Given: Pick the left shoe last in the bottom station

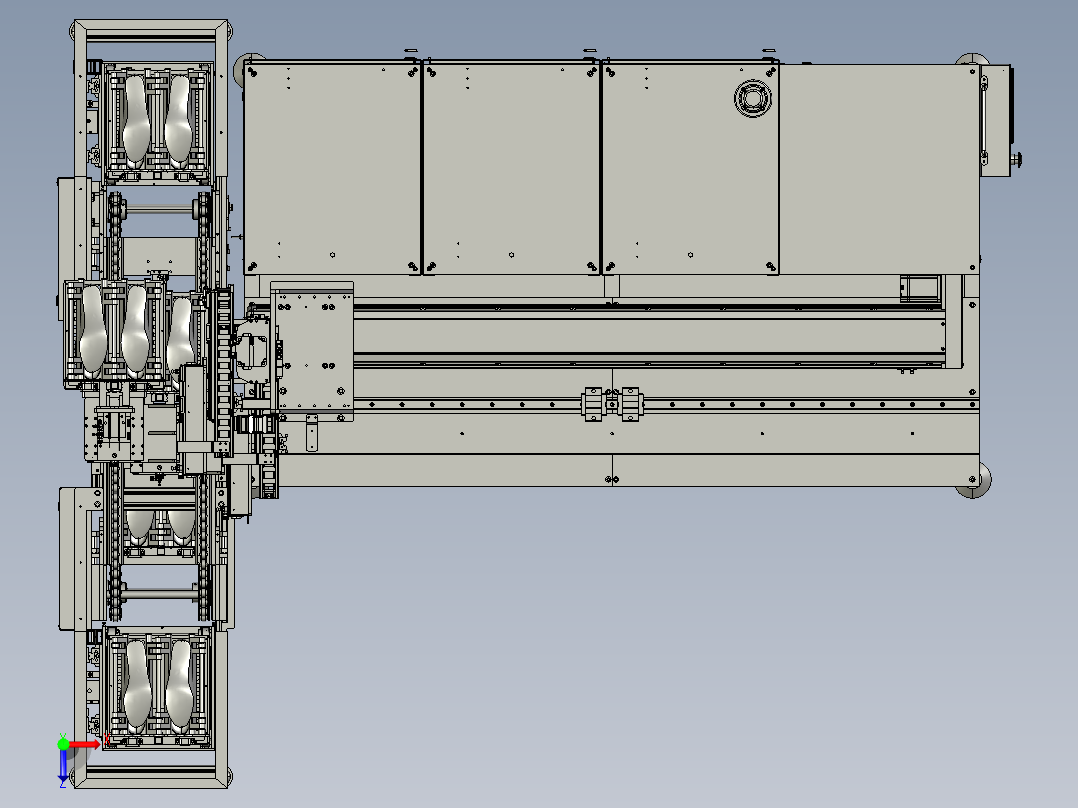Looking at the screenshot, I should [x=136, y=686].
